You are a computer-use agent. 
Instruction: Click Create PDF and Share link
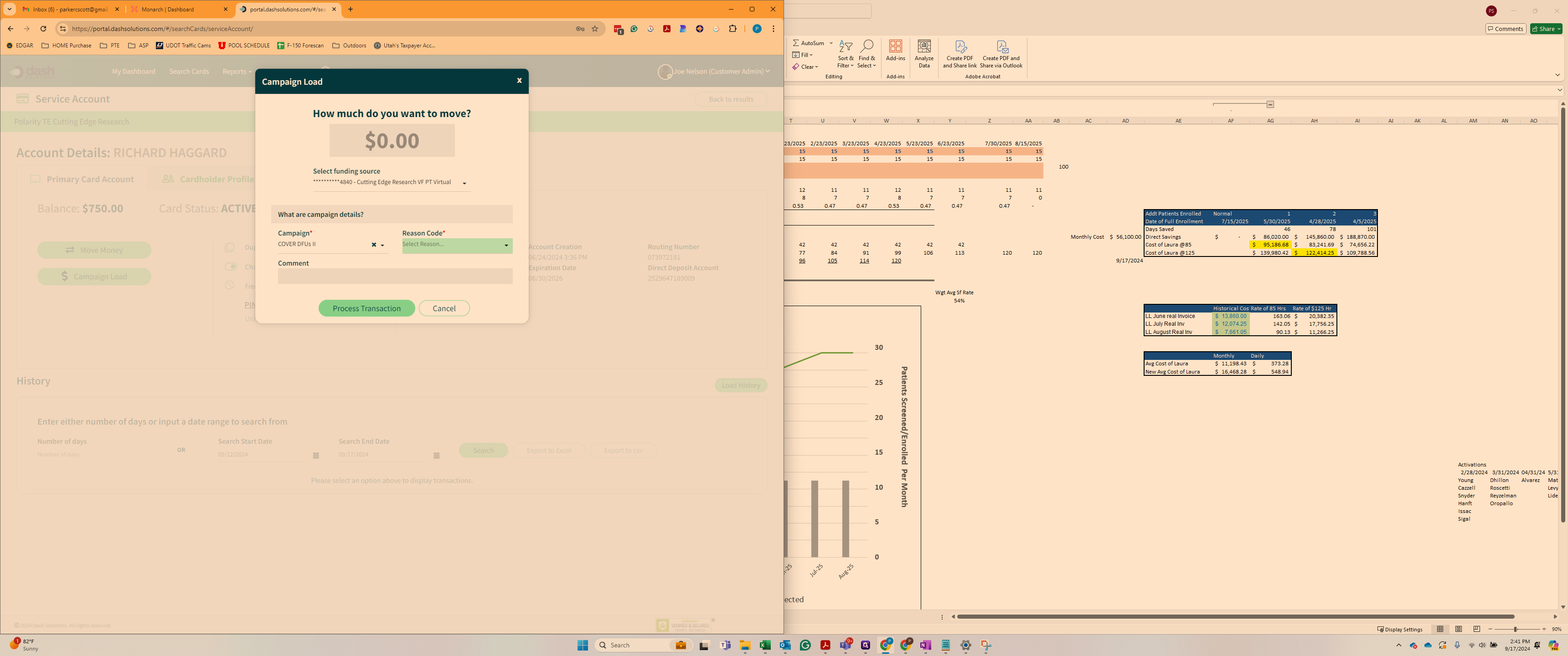[x=959, y=54]
